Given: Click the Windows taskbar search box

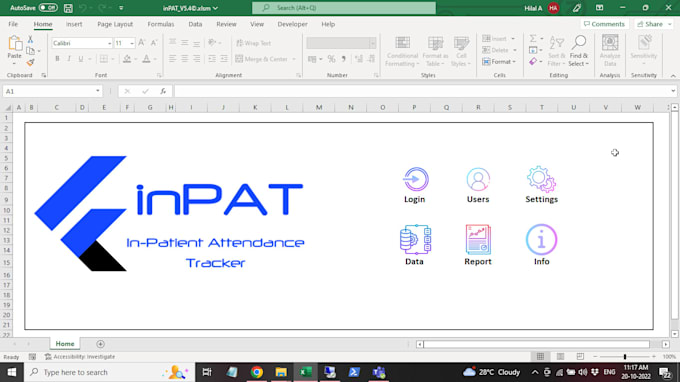Looking at the screenshot, I should click(109, 372).
